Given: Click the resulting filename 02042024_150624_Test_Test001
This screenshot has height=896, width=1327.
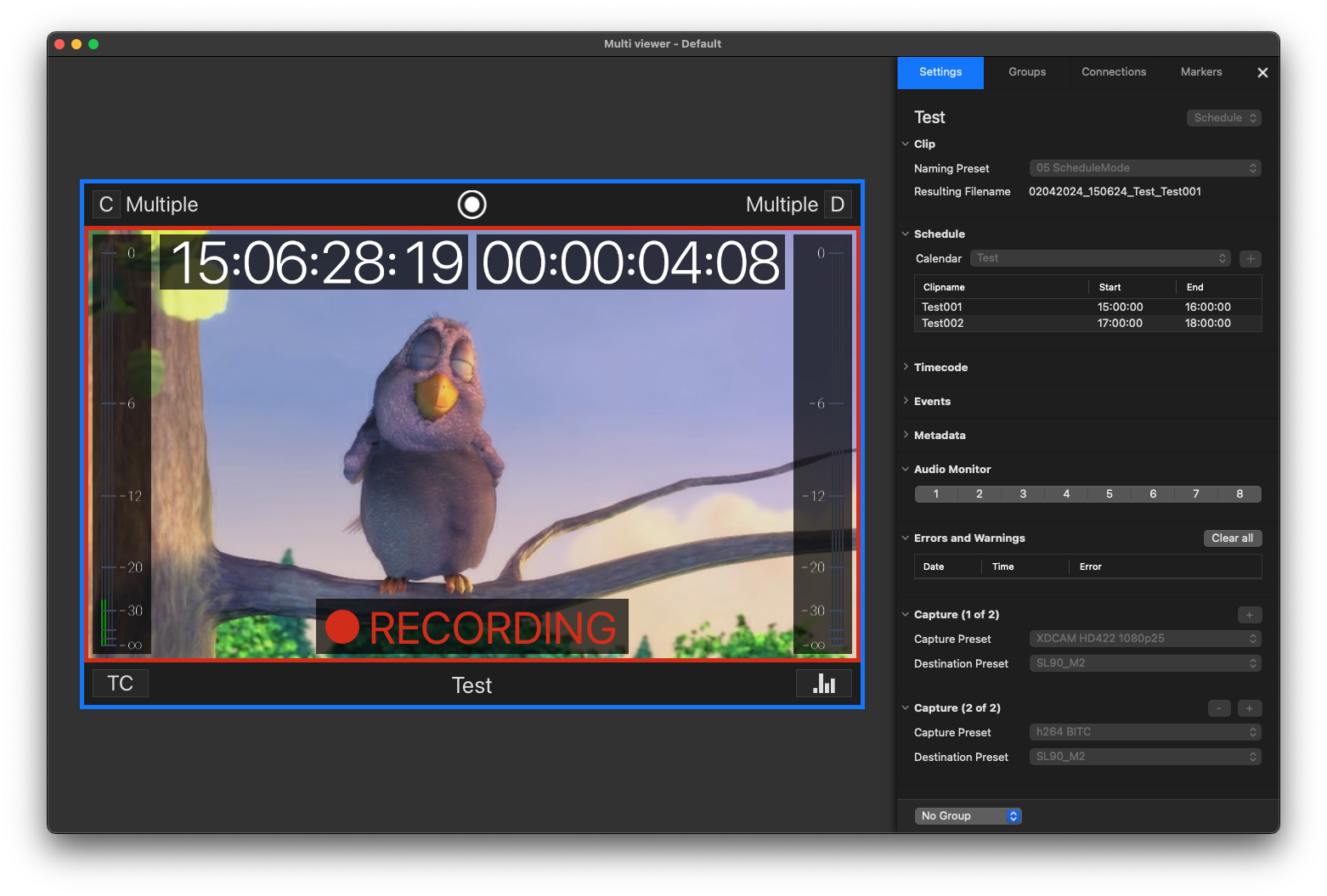Looking at the screenshot, I should tap(1115, 192).
